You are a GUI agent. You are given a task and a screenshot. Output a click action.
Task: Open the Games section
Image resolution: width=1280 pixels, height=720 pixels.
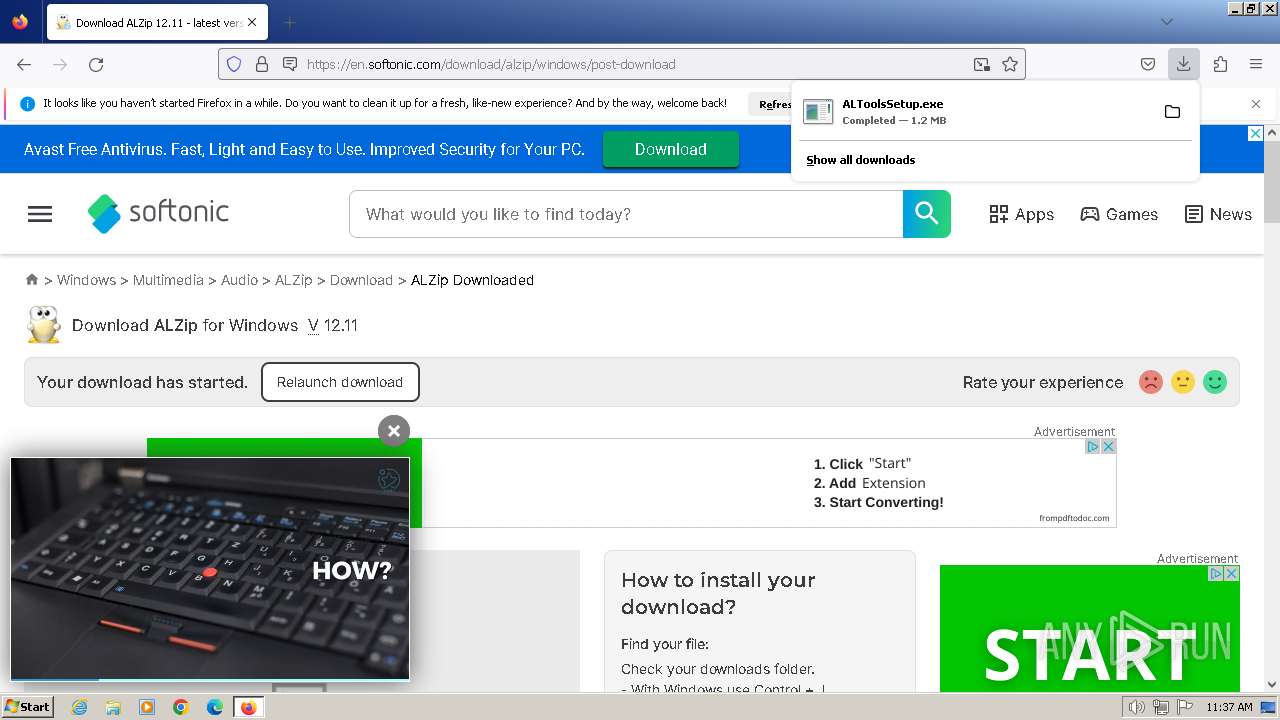tap(1119, 214)
